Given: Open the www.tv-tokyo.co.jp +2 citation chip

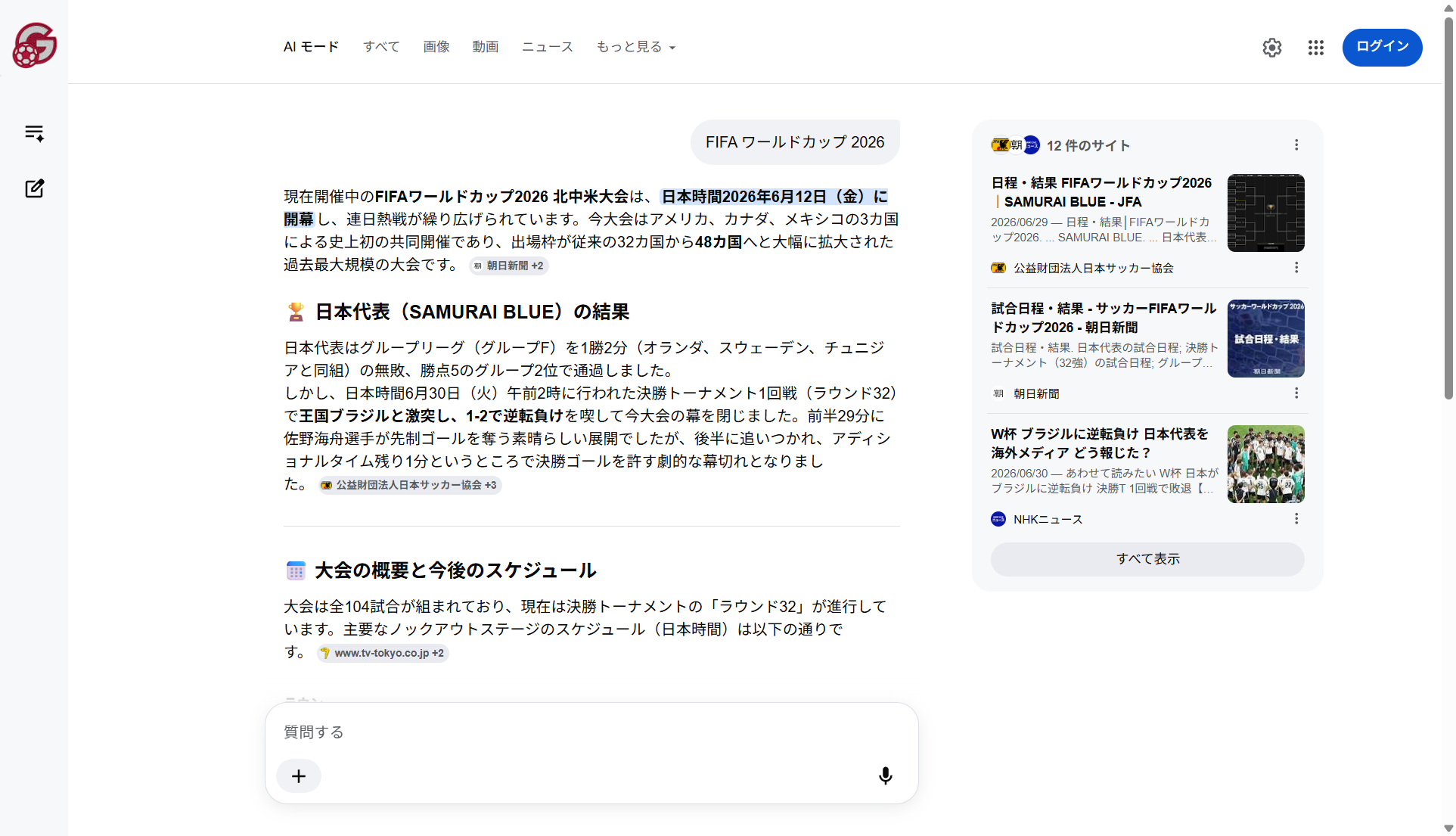Looking at the screenshot, I should (x=383, y=653).
